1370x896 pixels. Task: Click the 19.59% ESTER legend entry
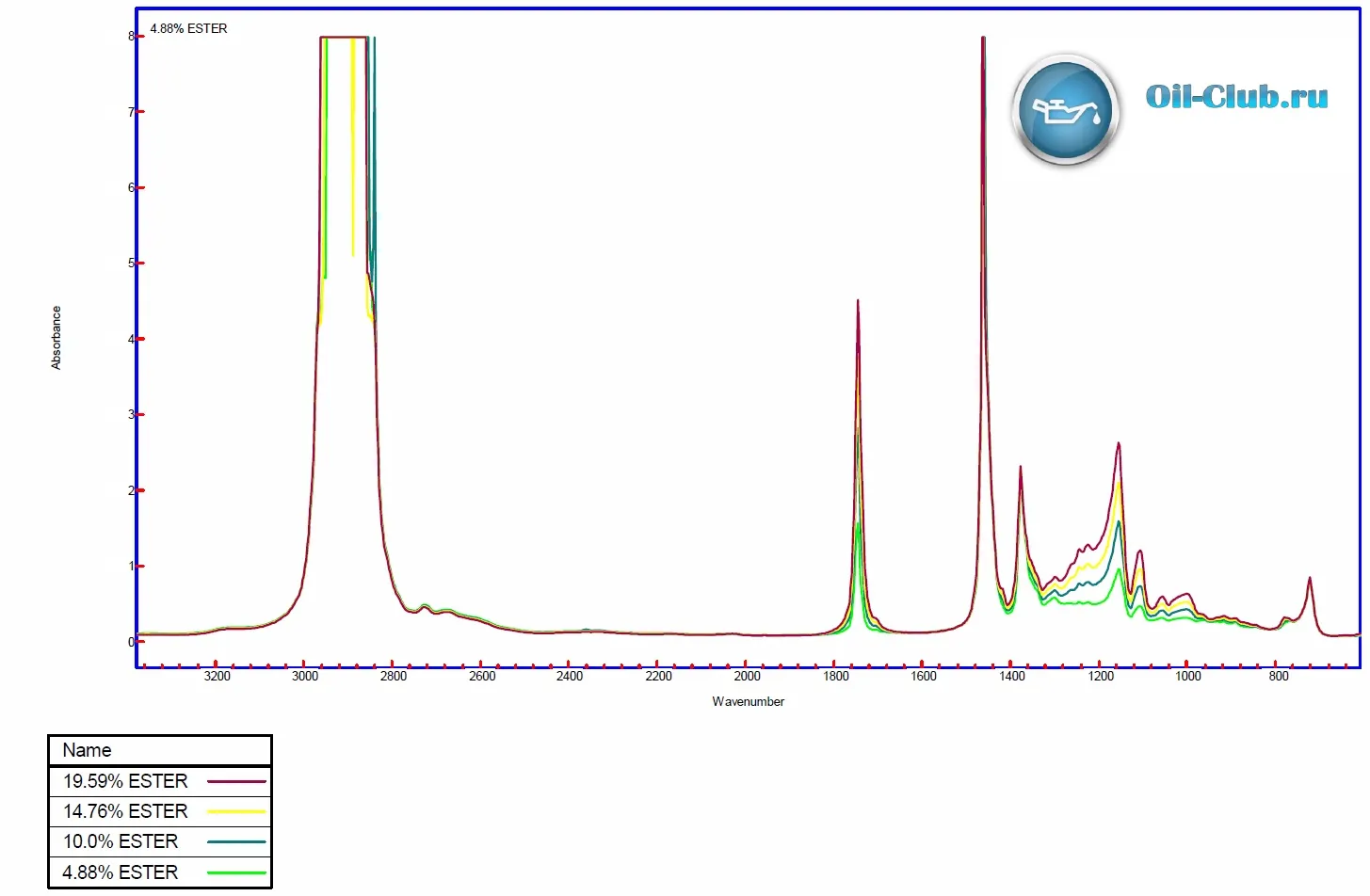coord(160,781)
